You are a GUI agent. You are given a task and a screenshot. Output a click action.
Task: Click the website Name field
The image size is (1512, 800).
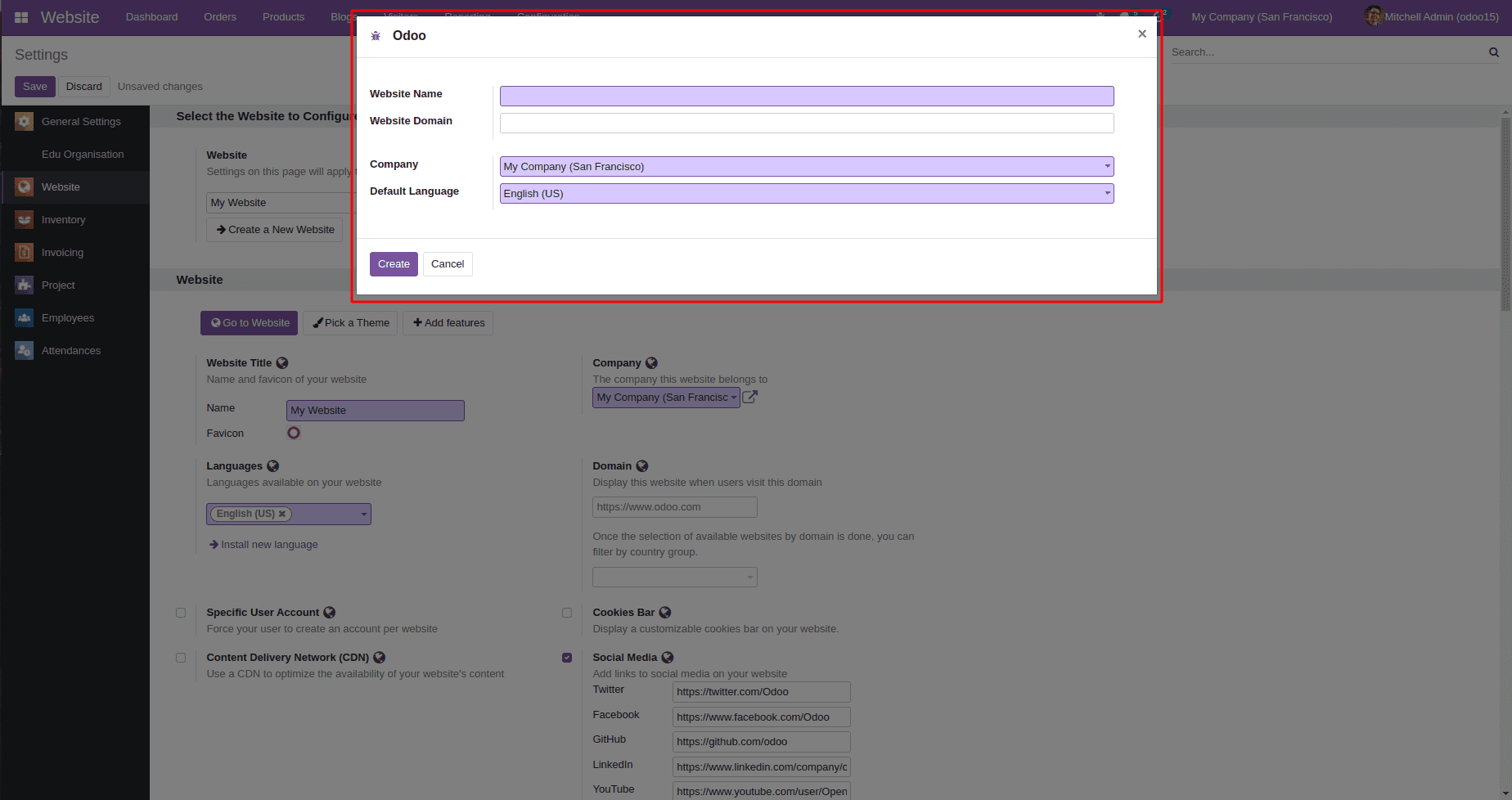[x=376, y=411]
